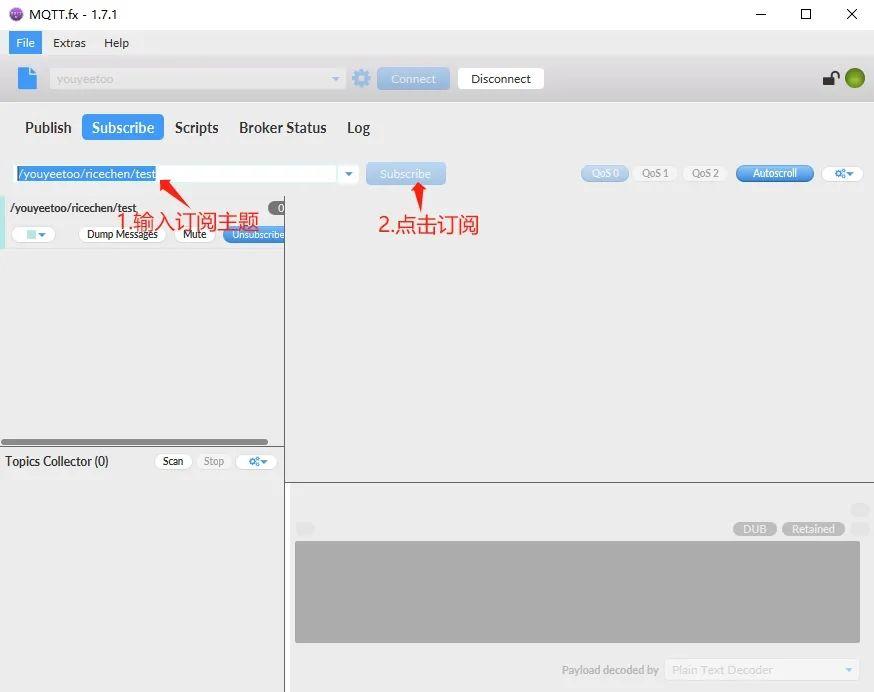Click Scan in Topics Collector
874x692 pixels.
tap(173, 461)
